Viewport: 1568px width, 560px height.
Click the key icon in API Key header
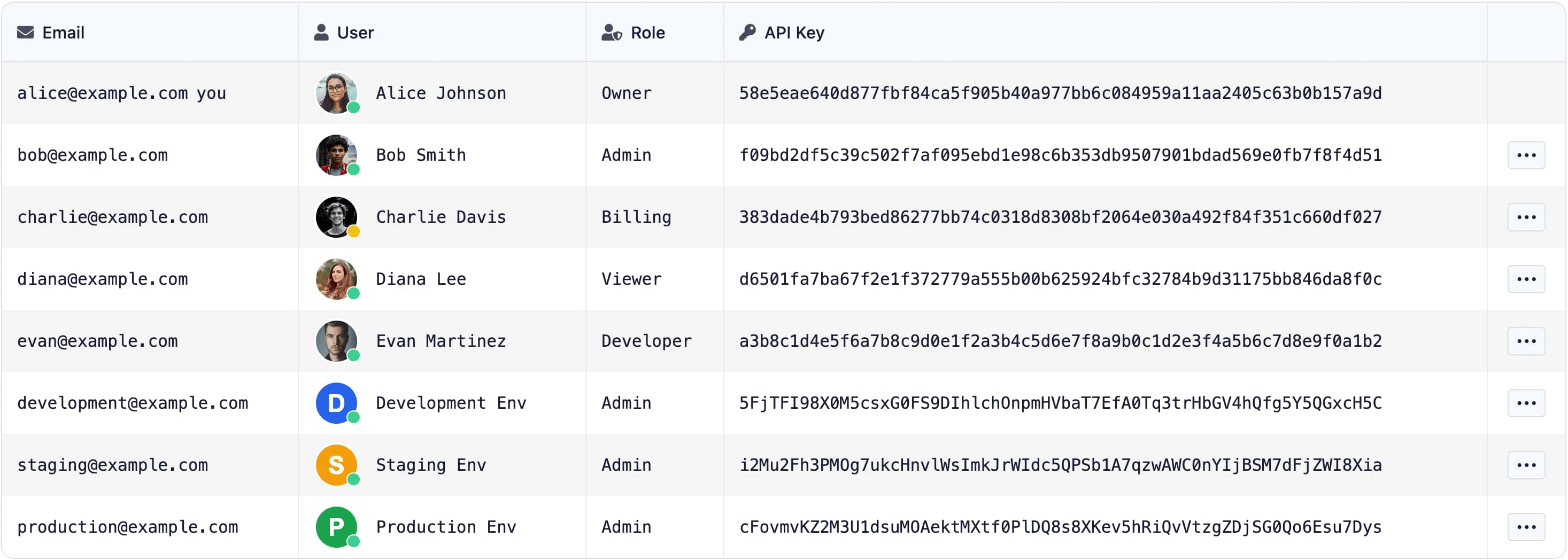[747, 32]
